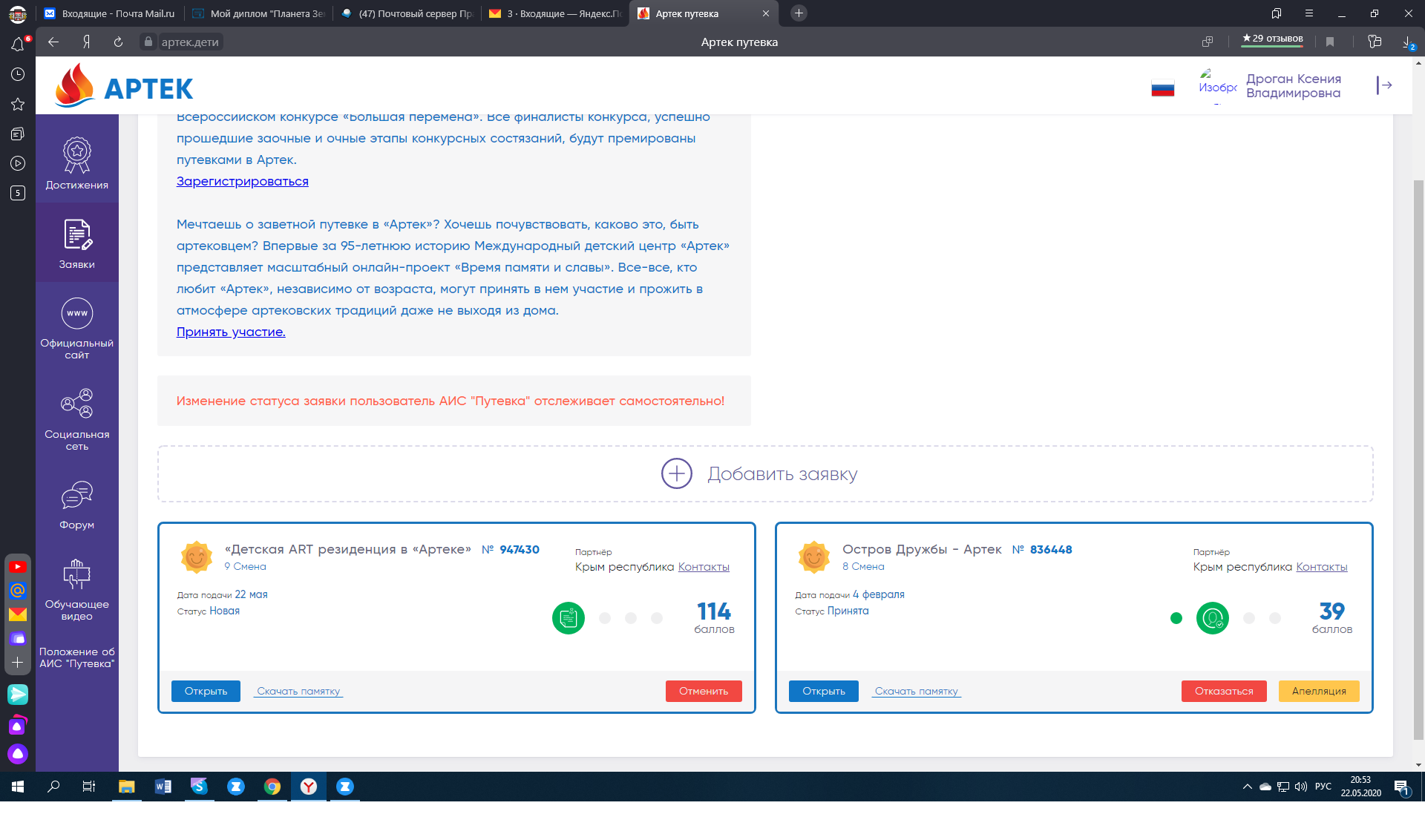Viewport: 1425px width, 840px height.
Task: Open the Заявки section in the sidebar
Action: click(x=77, y=243)
